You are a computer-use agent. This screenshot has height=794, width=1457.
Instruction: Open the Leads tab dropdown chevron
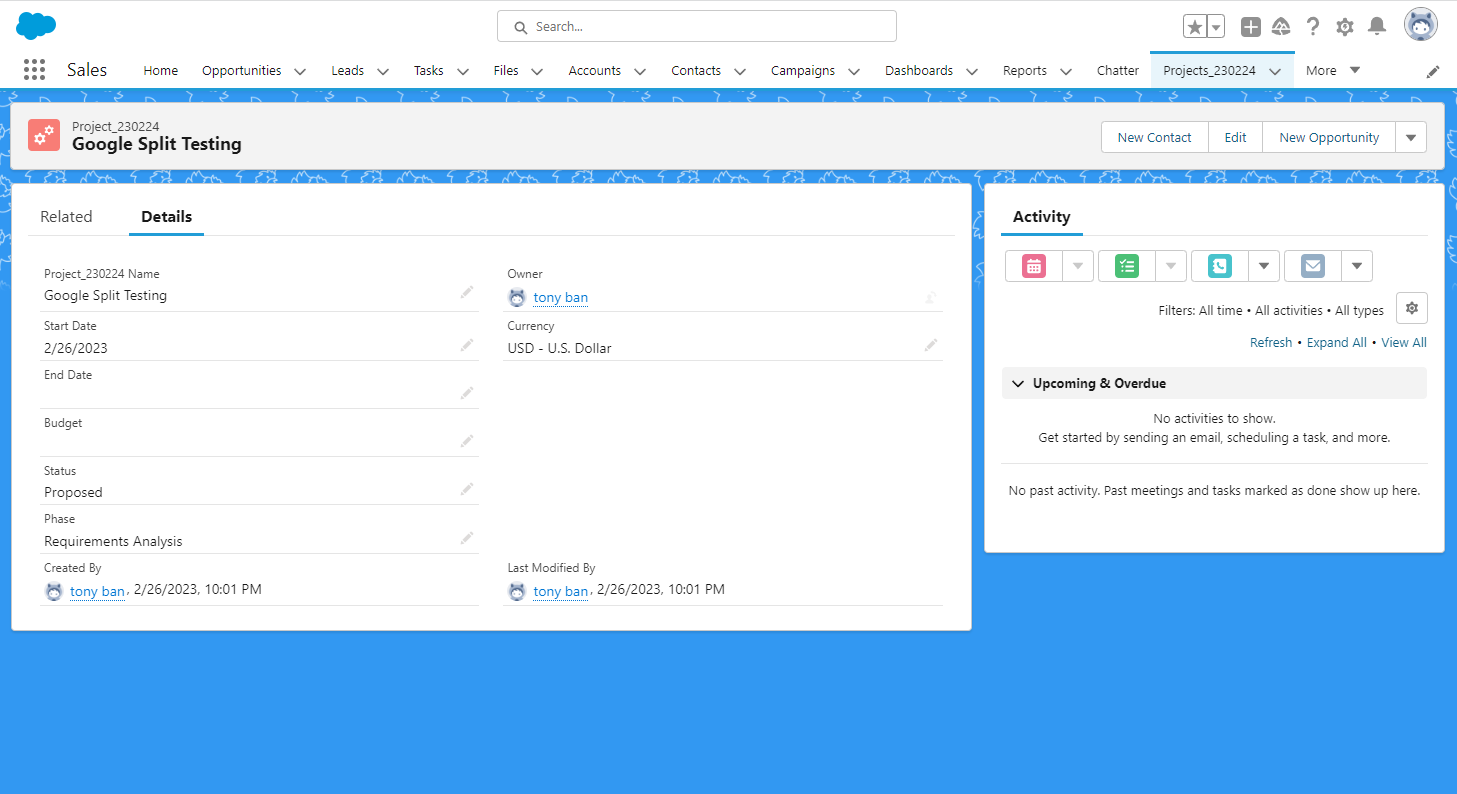tap(383, 71)
